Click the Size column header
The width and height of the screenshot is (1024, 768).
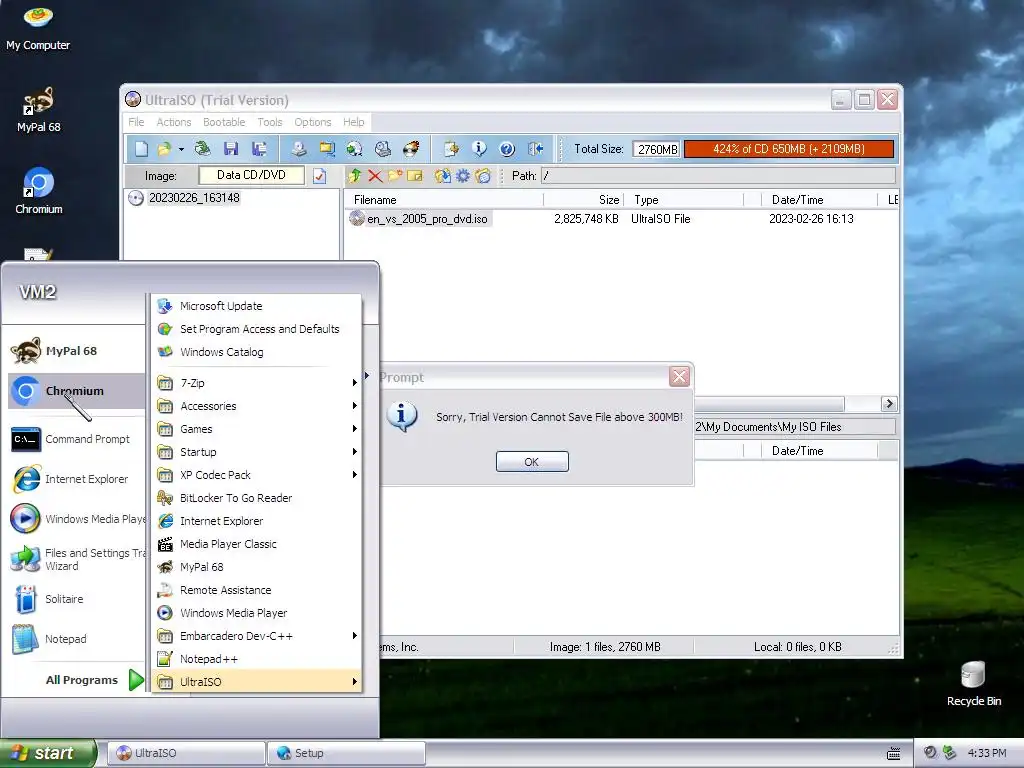pyautogui.click(x=584, y=200)
